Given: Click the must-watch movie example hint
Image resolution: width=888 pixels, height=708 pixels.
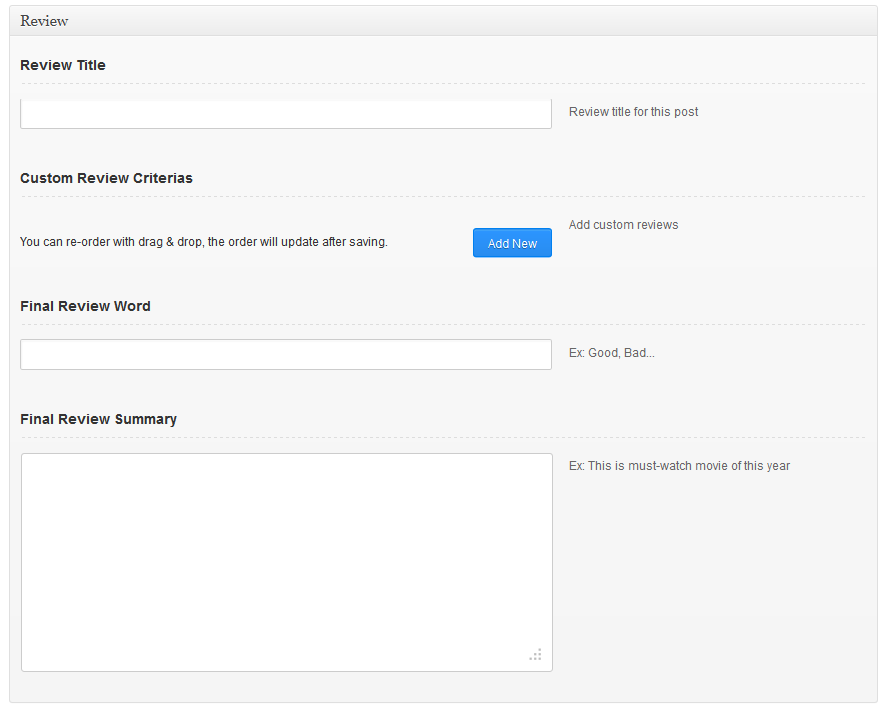Looking at the screenshot, I should [x=679, y=466].
